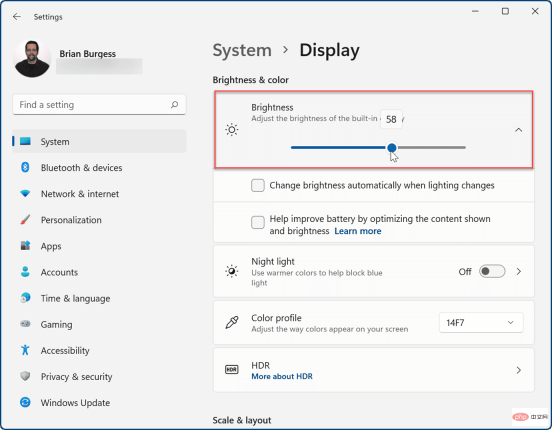
Task: Open Windows Update page
Action: click(99, 402)
